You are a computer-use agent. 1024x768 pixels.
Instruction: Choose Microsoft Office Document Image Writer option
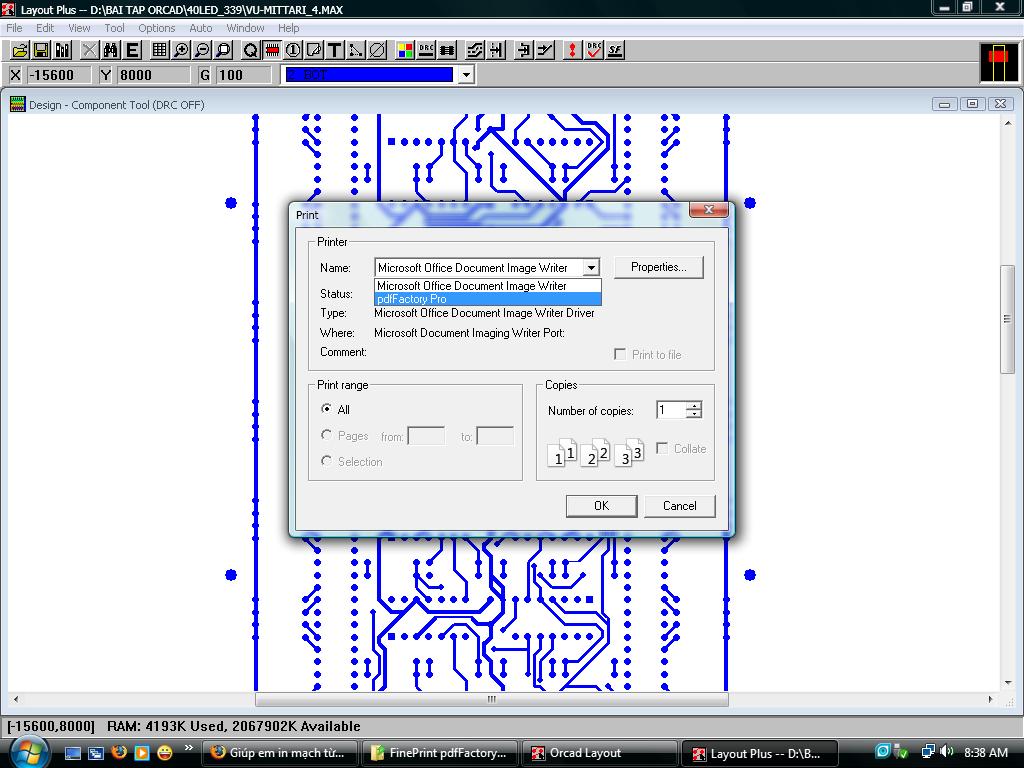point(487,286)
